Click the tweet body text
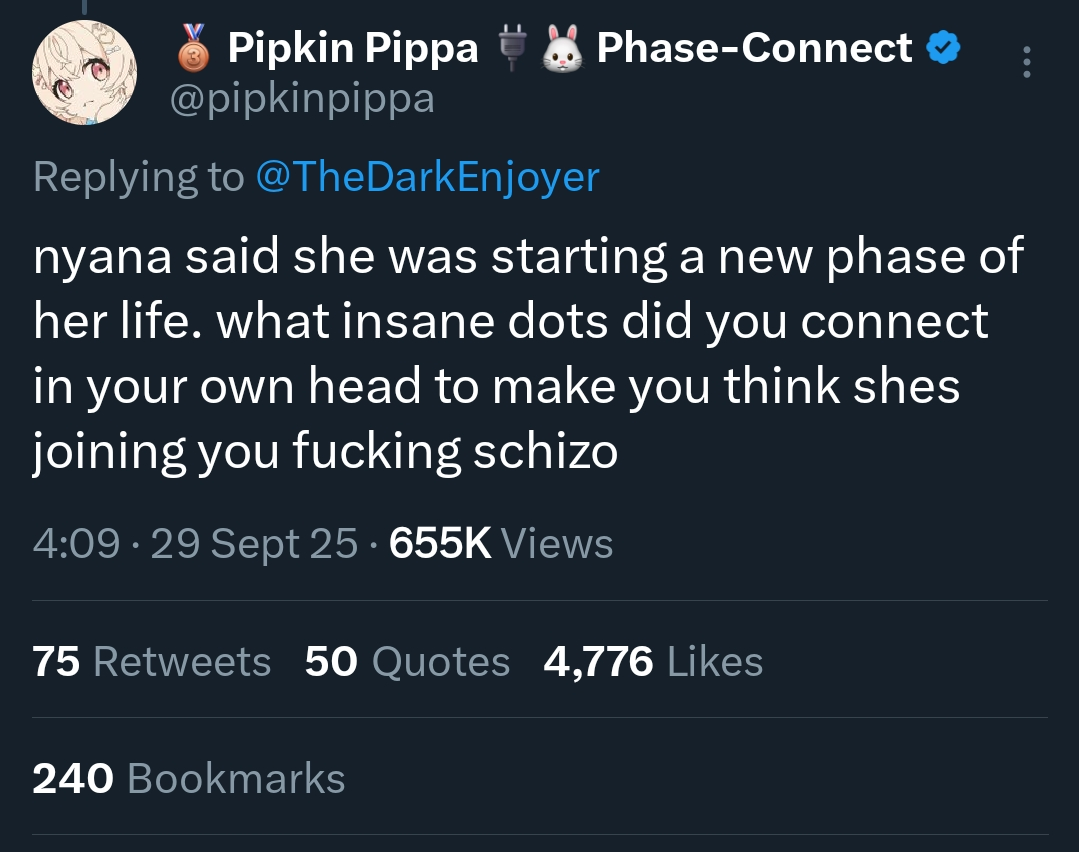 point(528,353)
